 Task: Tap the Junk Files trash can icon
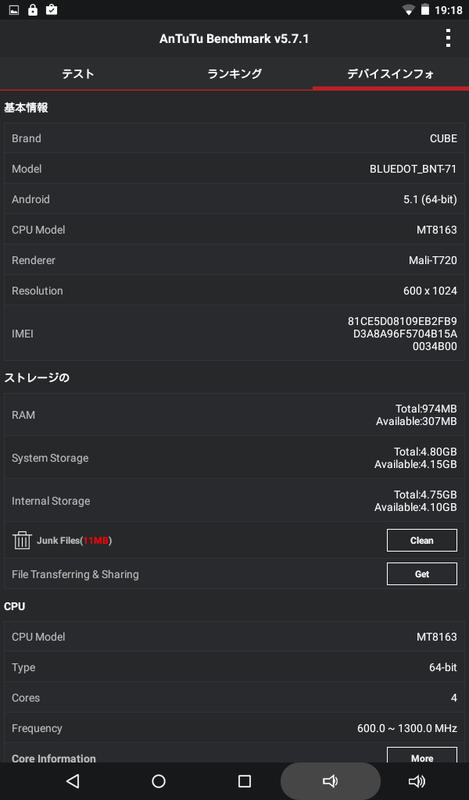click(22, 540)
